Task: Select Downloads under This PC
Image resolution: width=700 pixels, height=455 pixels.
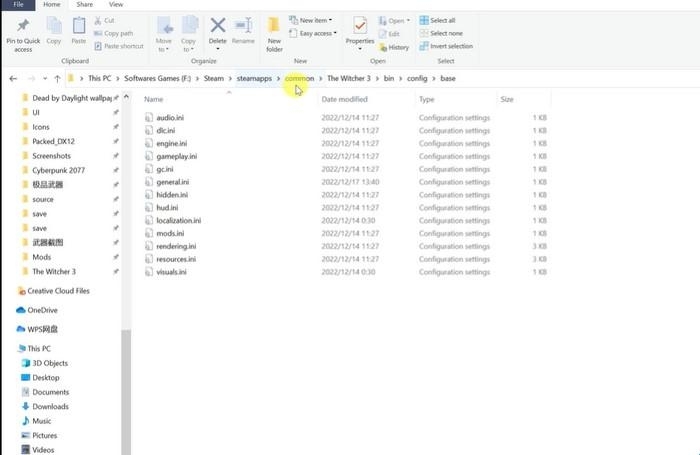Action: pyautogui.click(x=50, y=407)
